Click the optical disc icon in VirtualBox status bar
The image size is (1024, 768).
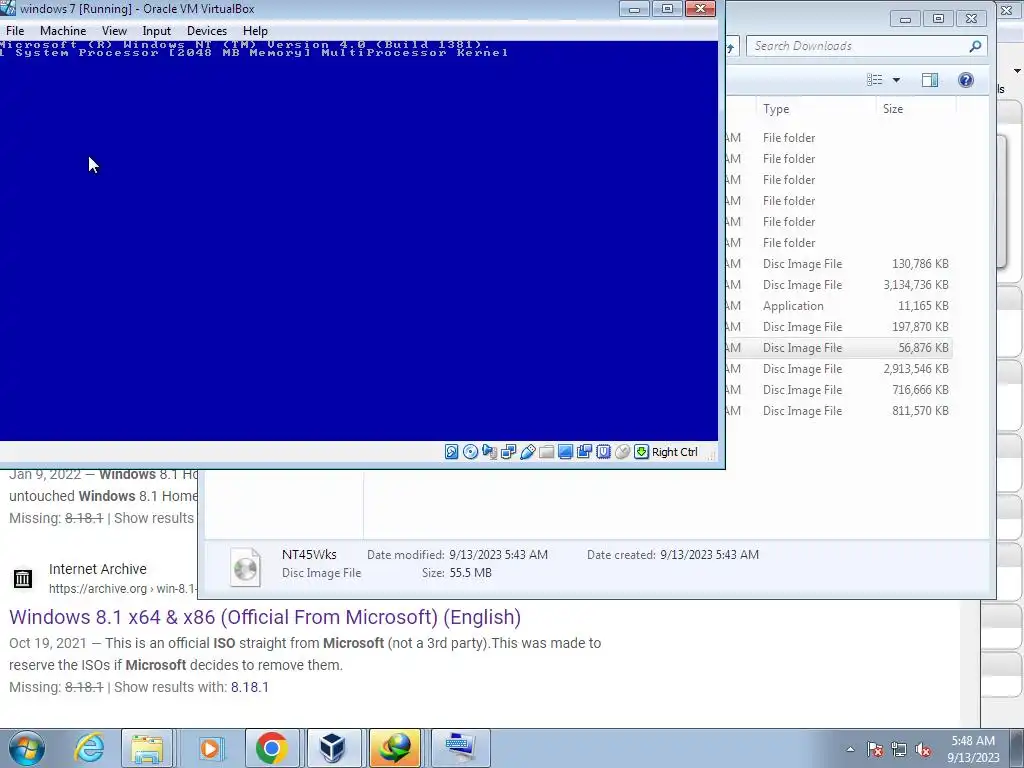pyautogui.click(x=470, y=452)
